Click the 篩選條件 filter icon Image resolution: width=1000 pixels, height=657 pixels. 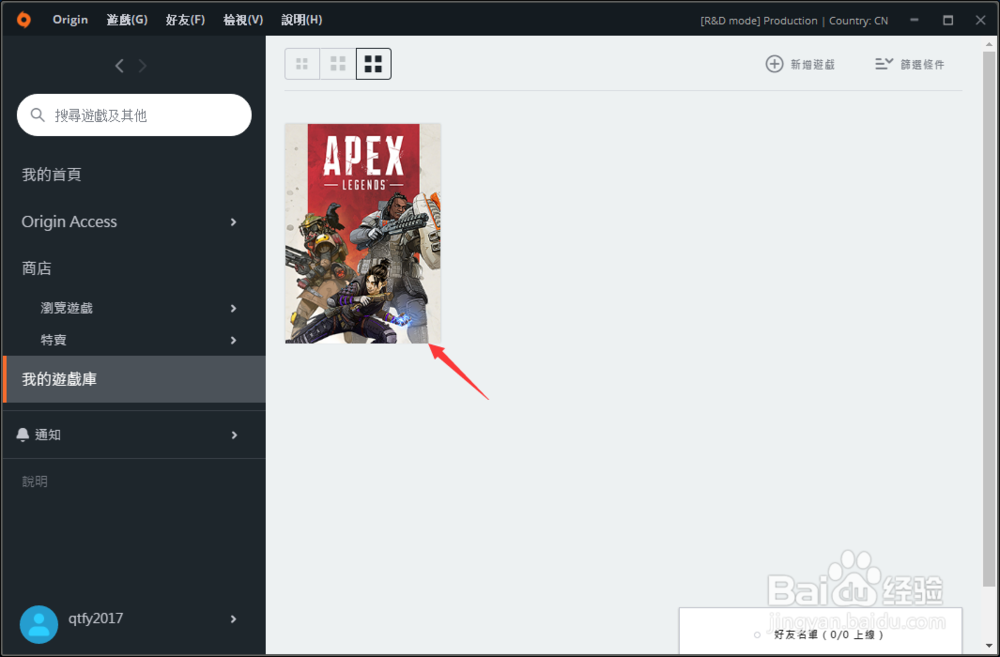[884, 64]
